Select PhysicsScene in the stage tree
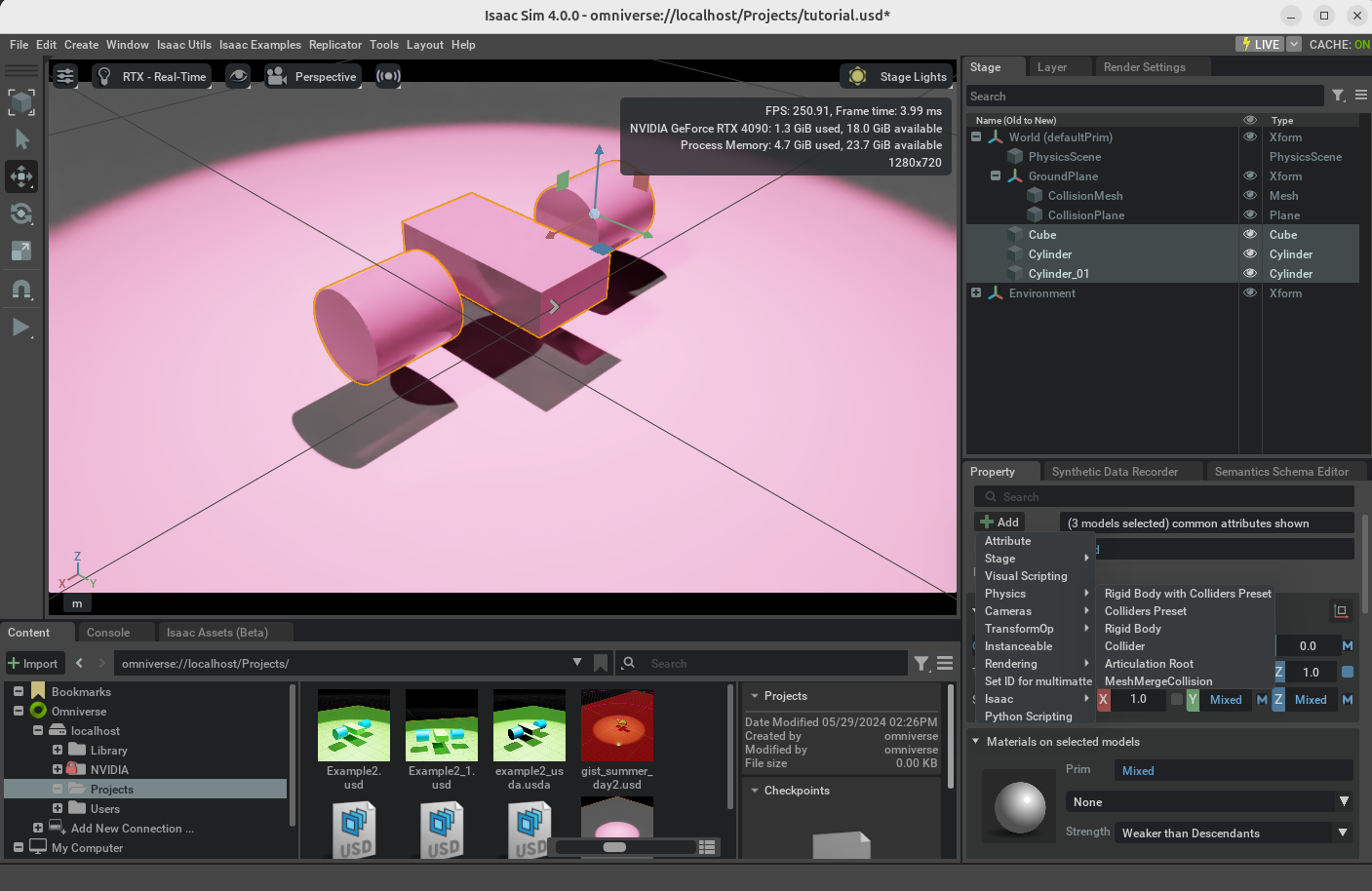Image resolution: width=1372 pixels, height=891 pixels. pos(1064,157)
